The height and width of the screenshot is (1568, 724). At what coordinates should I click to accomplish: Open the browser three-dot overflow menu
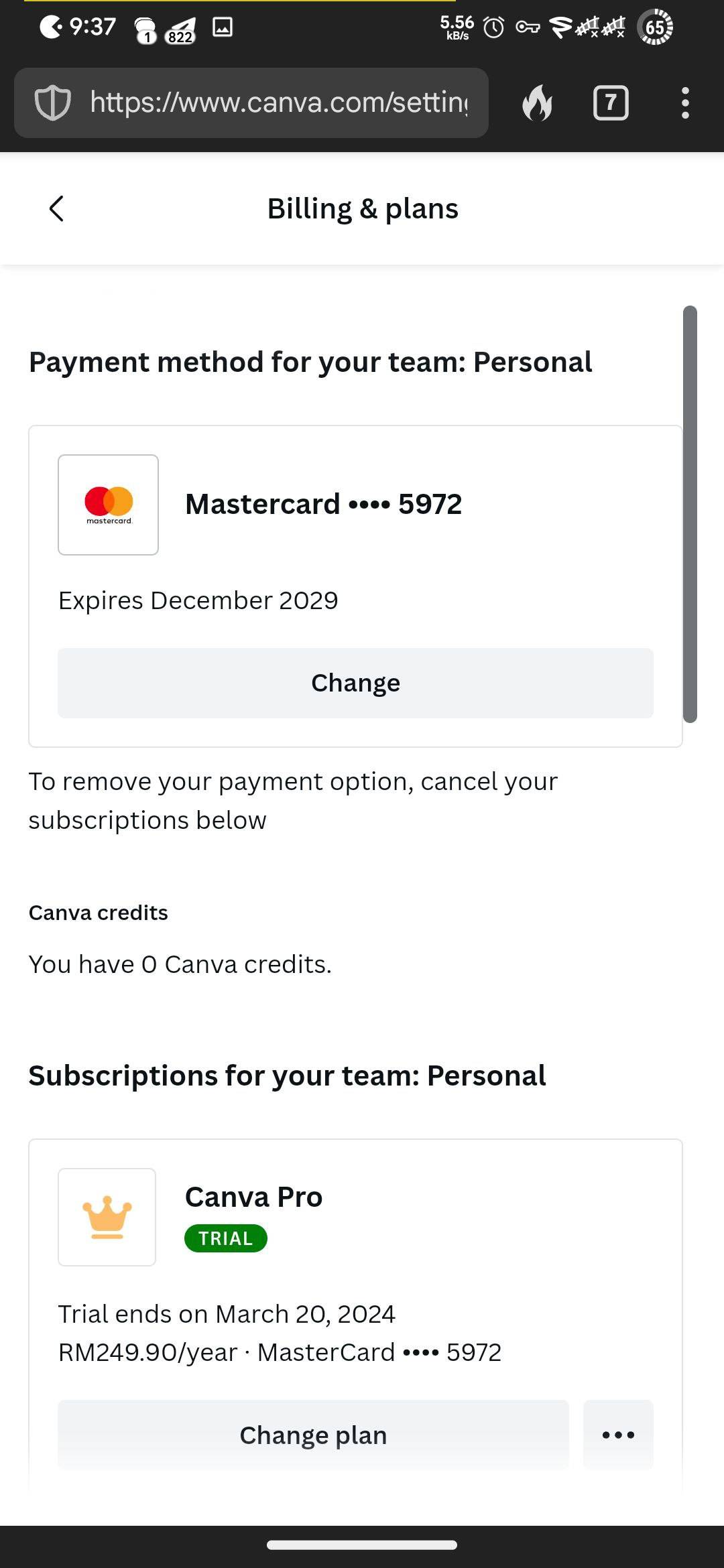[684, 103]
